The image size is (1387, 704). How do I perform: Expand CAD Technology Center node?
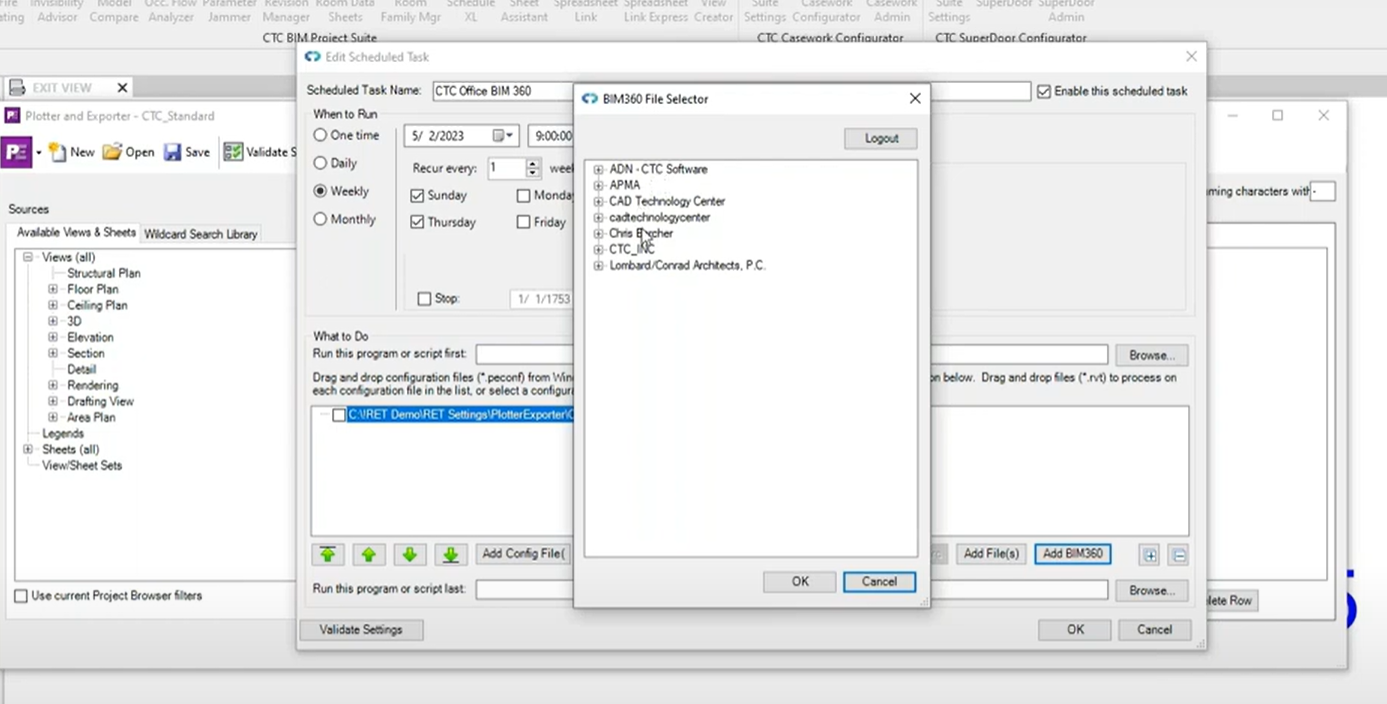coord(598,201)
